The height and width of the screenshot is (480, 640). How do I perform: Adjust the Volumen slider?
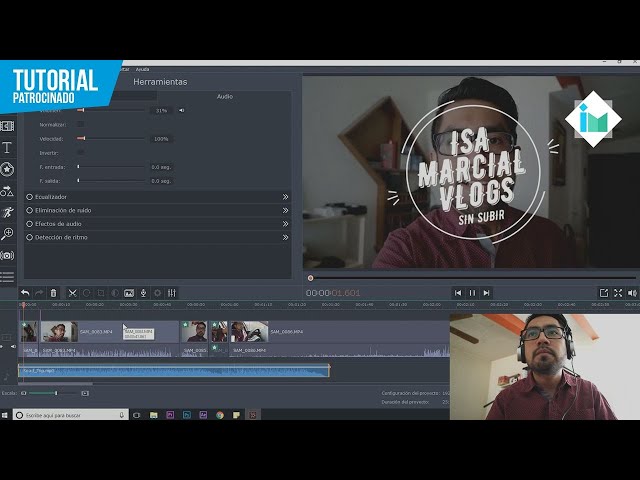click(x=111, y=110)
